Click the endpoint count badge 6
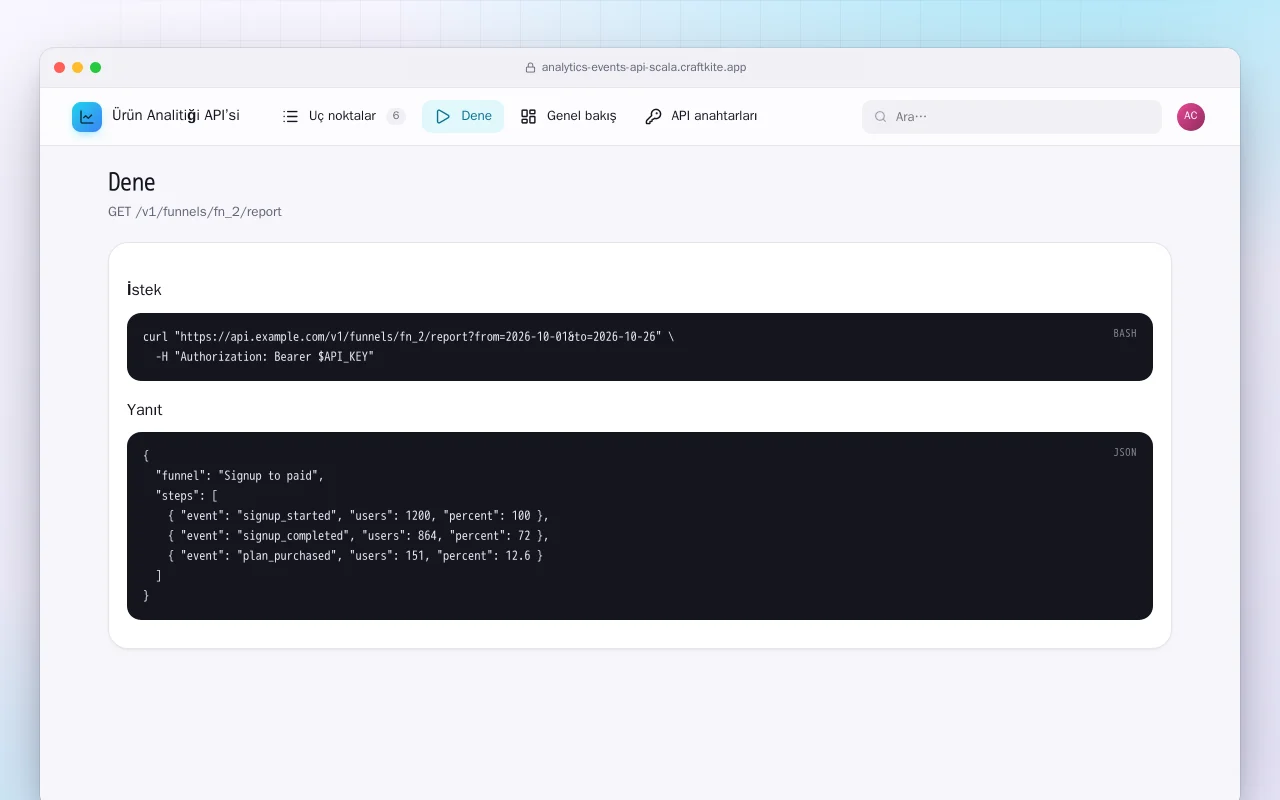This screenshot has height=800, width=1280. point(396,116)
